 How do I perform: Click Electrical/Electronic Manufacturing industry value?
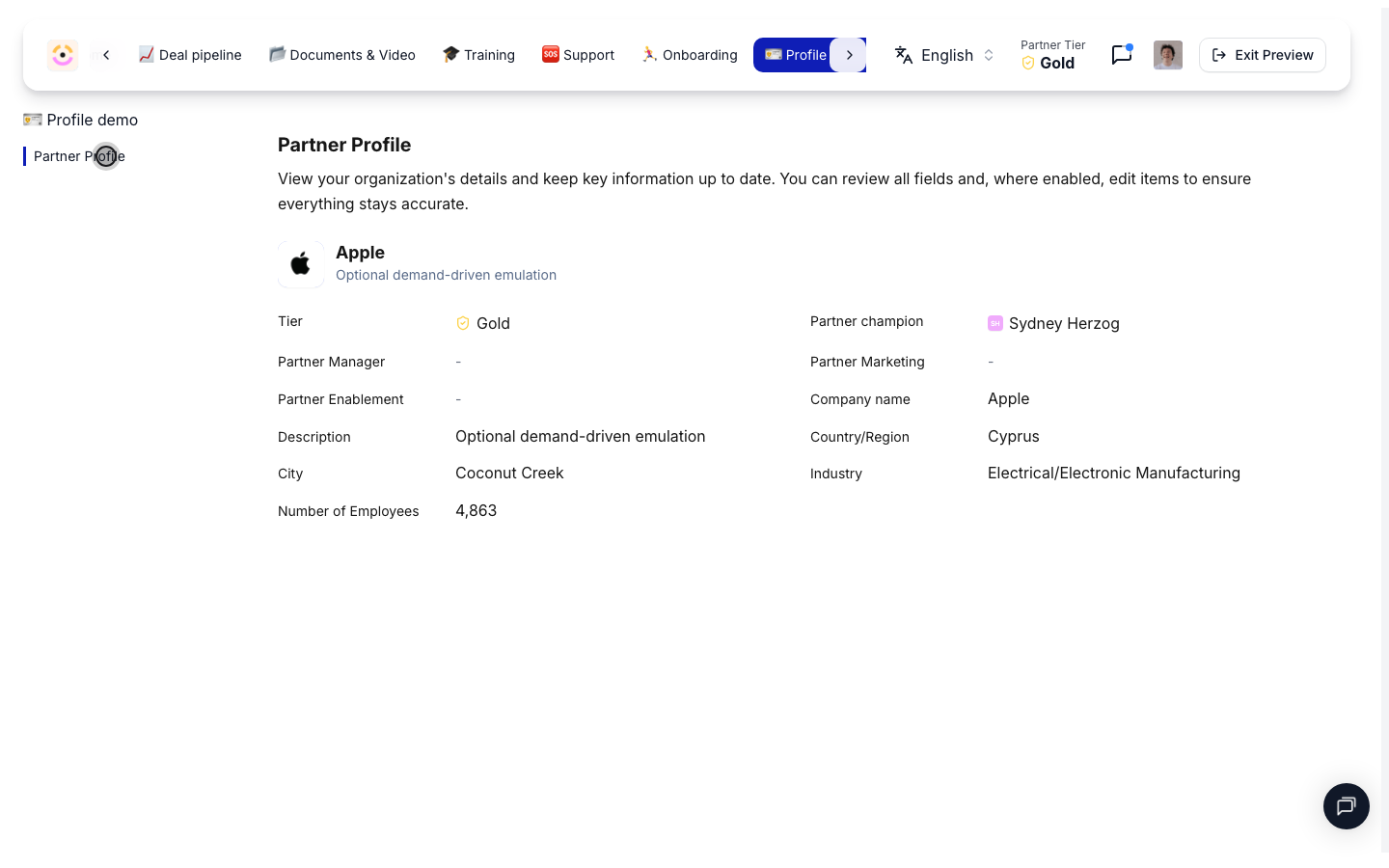pos(1114,473)
